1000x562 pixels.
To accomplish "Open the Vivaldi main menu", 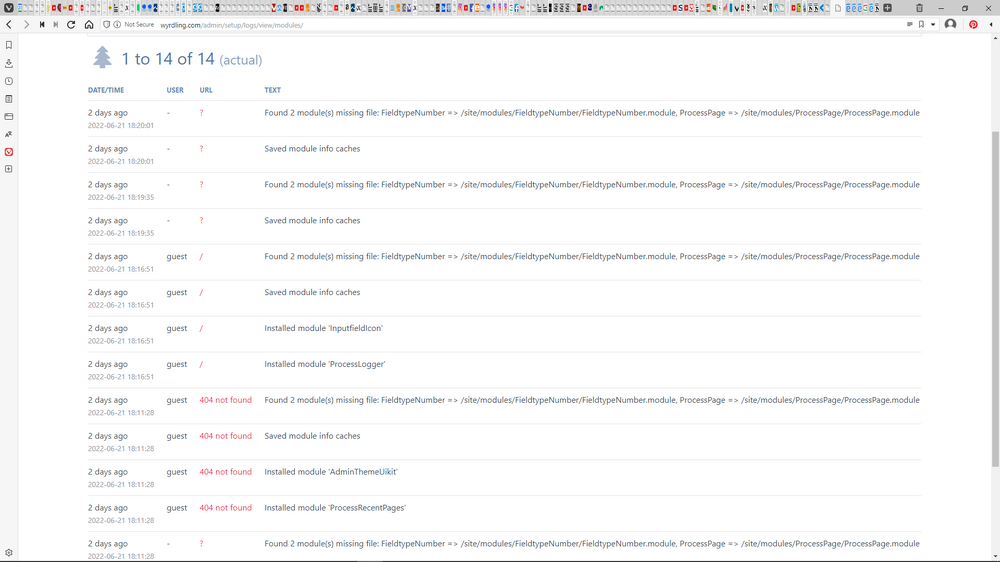I will (x=8, y=8).
